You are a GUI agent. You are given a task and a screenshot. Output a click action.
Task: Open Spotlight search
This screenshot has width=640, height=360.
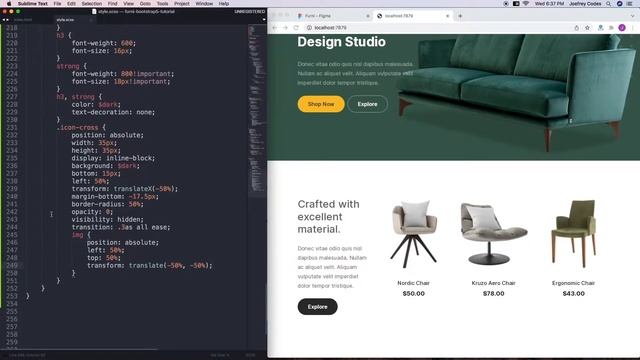[x=609, y=4]
